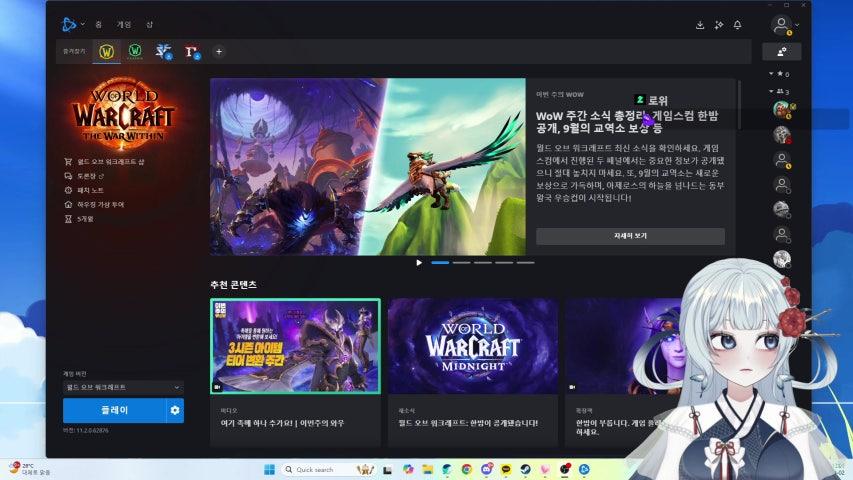Open Chrome from the taskbar
853x480 pixels.
click(467, 469)
